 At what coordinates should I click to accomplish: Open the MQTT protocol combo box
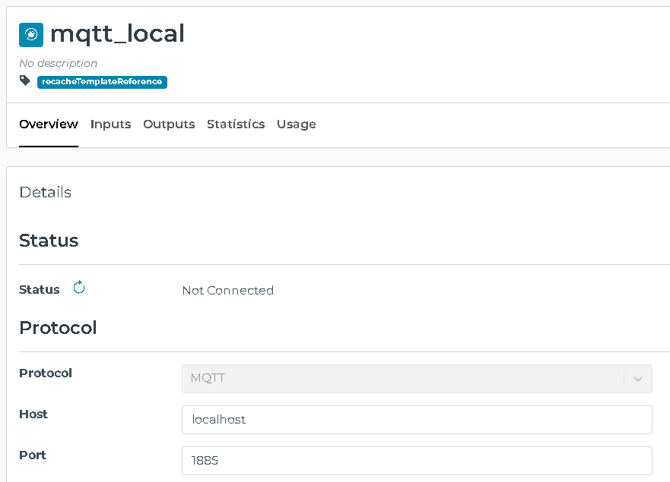tap(417, 379)
